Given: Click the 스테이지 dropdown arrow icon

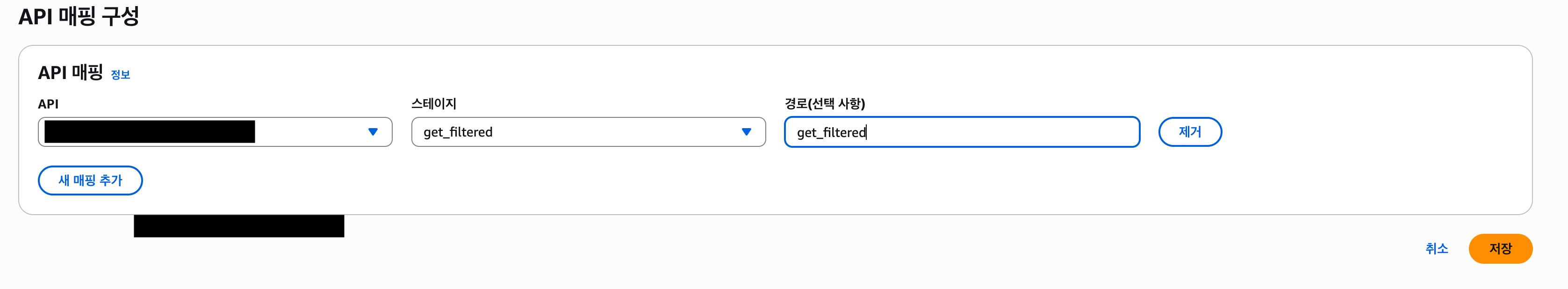Looking at the screenshot, I should [x=746, y=132].
